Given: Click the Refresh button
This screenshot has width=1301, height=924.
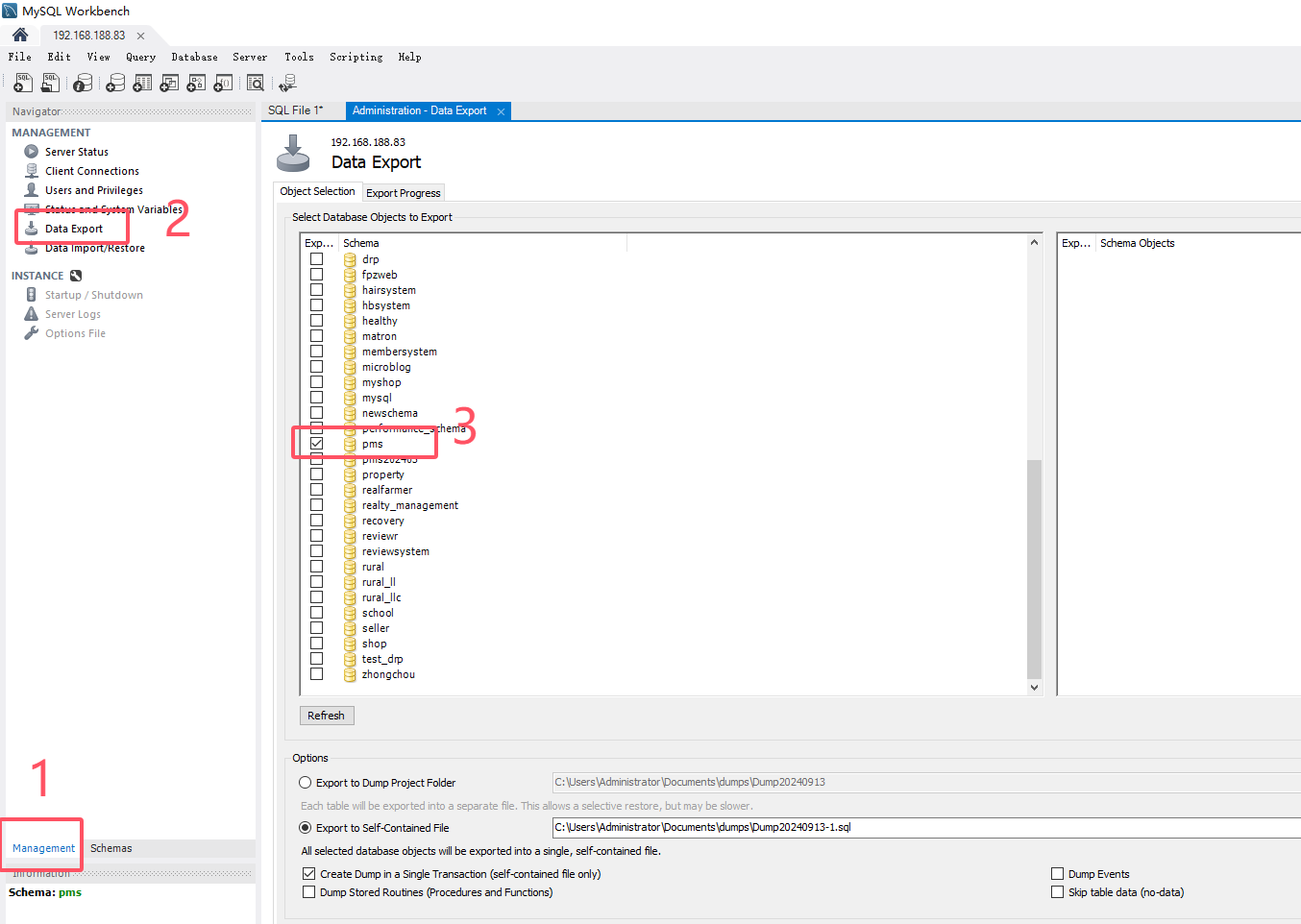Looking at the screenshot, I should [327, 716].
